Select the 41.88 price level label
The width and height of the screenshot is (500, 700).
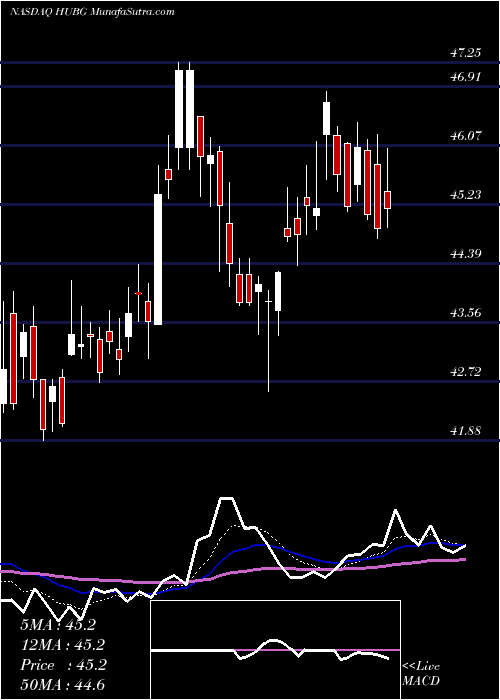click(x=466, y=431)
